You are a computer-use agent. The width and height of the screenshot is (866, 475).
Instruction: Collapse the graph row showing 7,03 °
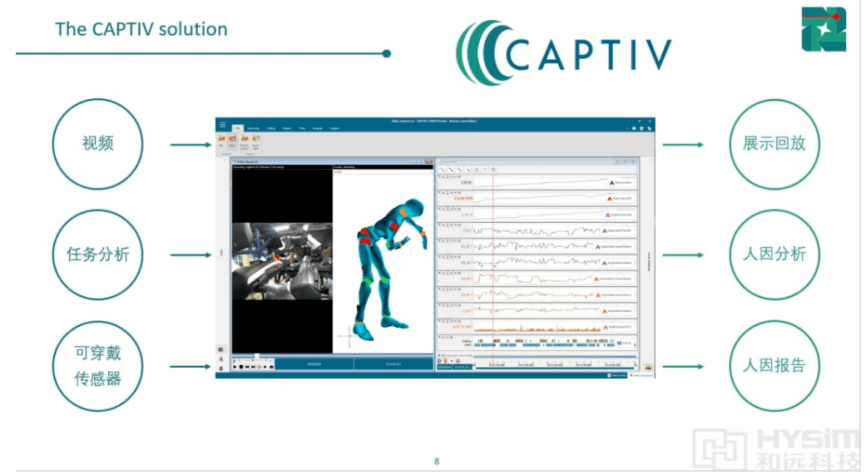440,225
